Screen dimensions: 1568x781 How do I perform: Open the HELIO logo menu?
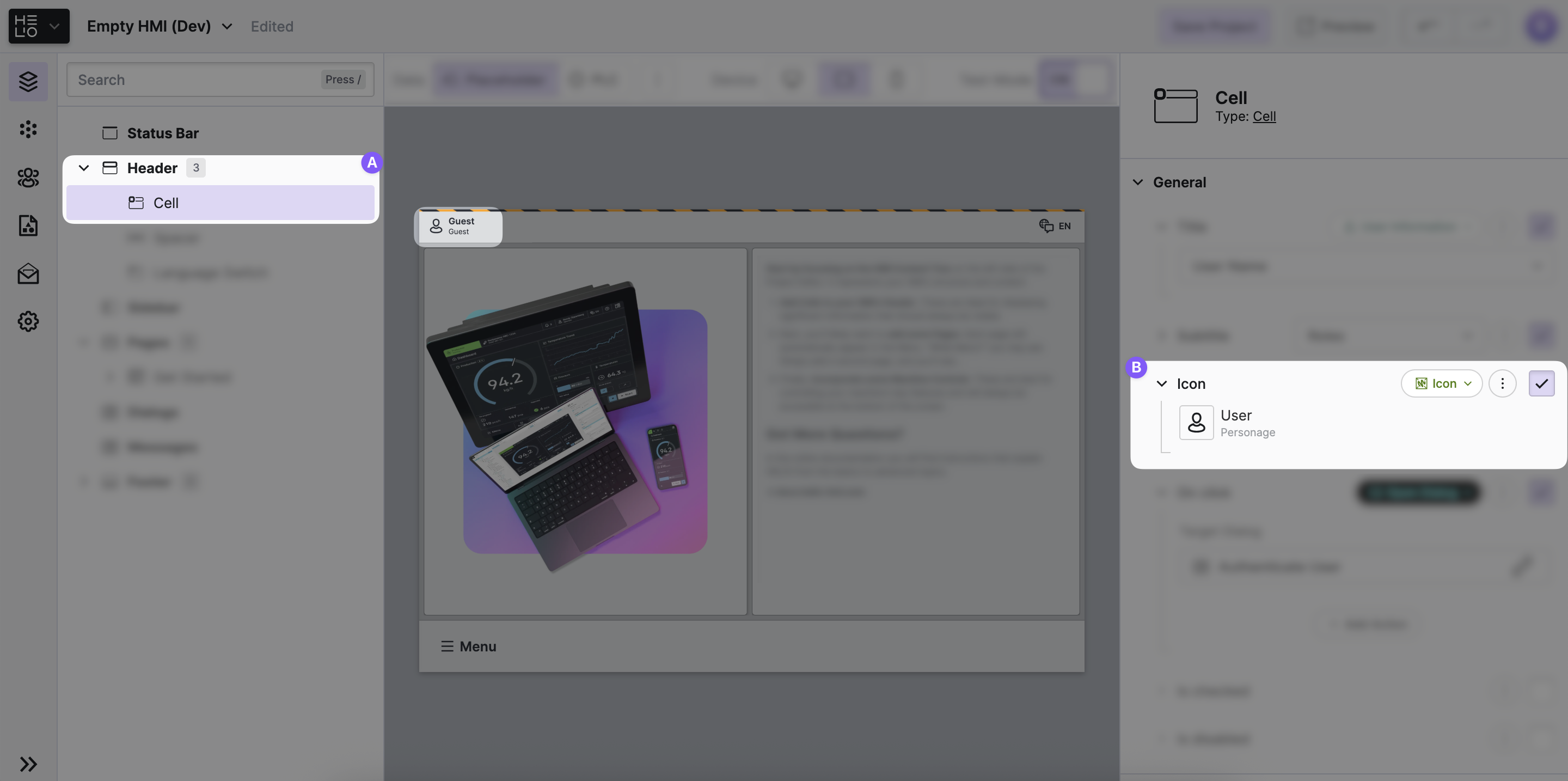tap(38, 26)
